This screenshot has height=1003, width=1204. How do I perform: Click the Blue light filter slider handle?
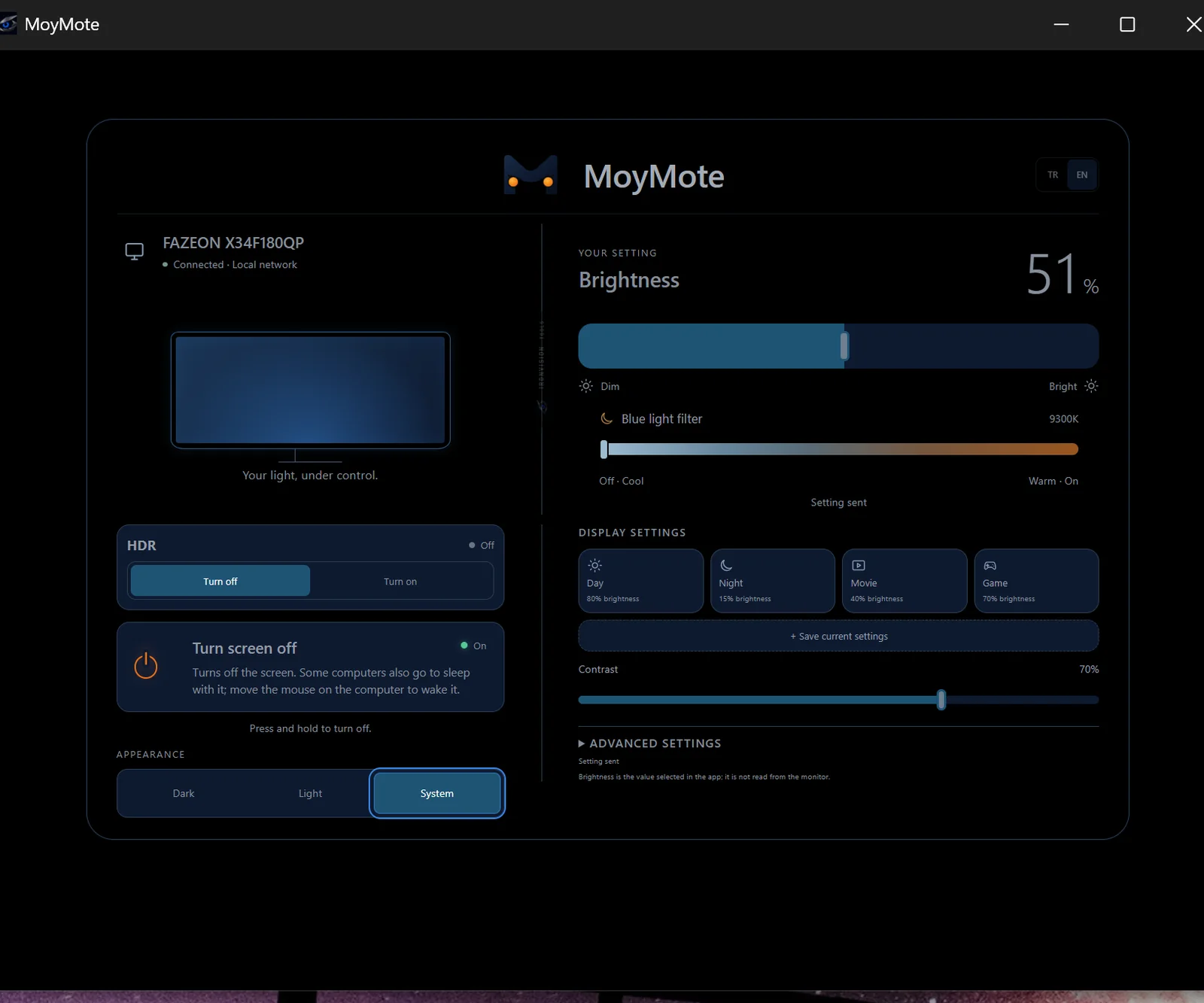[x=604, y=449]
